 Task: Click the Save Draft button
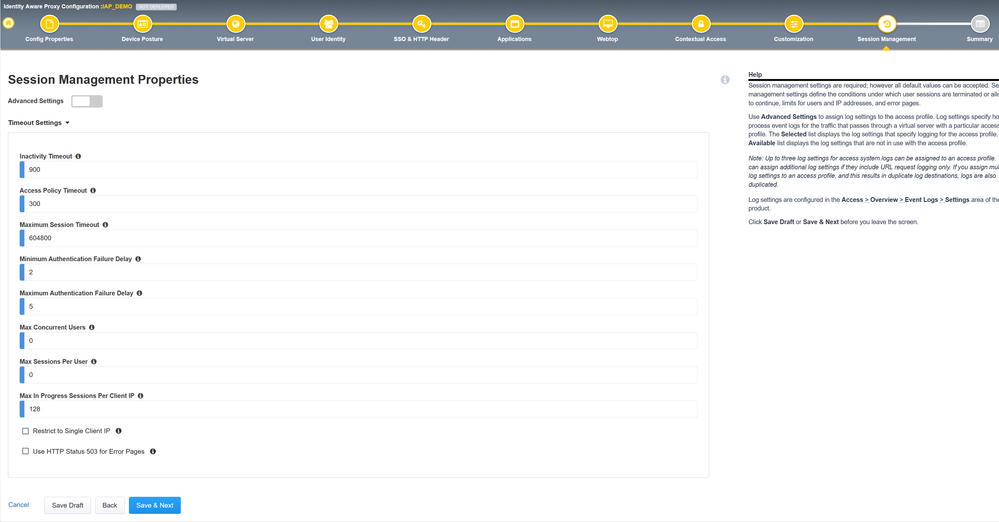[68, 505]
